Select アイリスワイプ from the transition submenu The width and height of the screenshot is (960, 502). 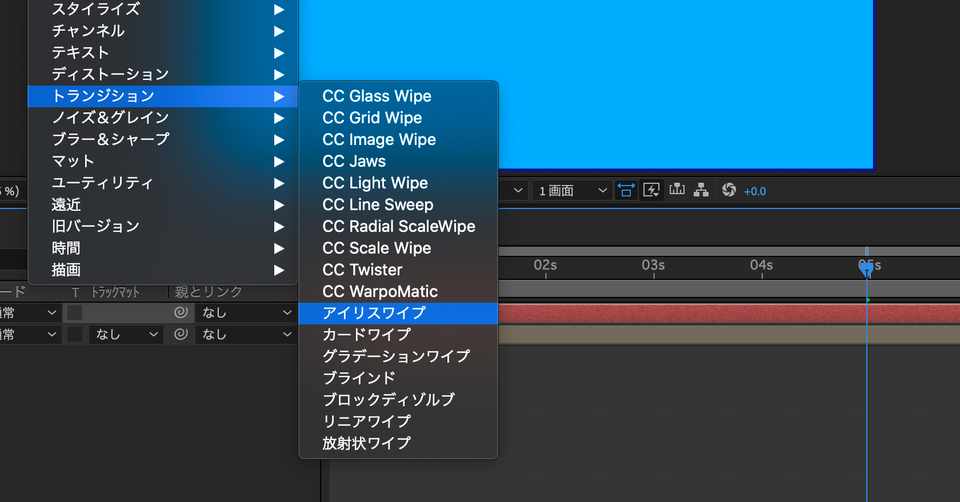click(x=399, y=313)
